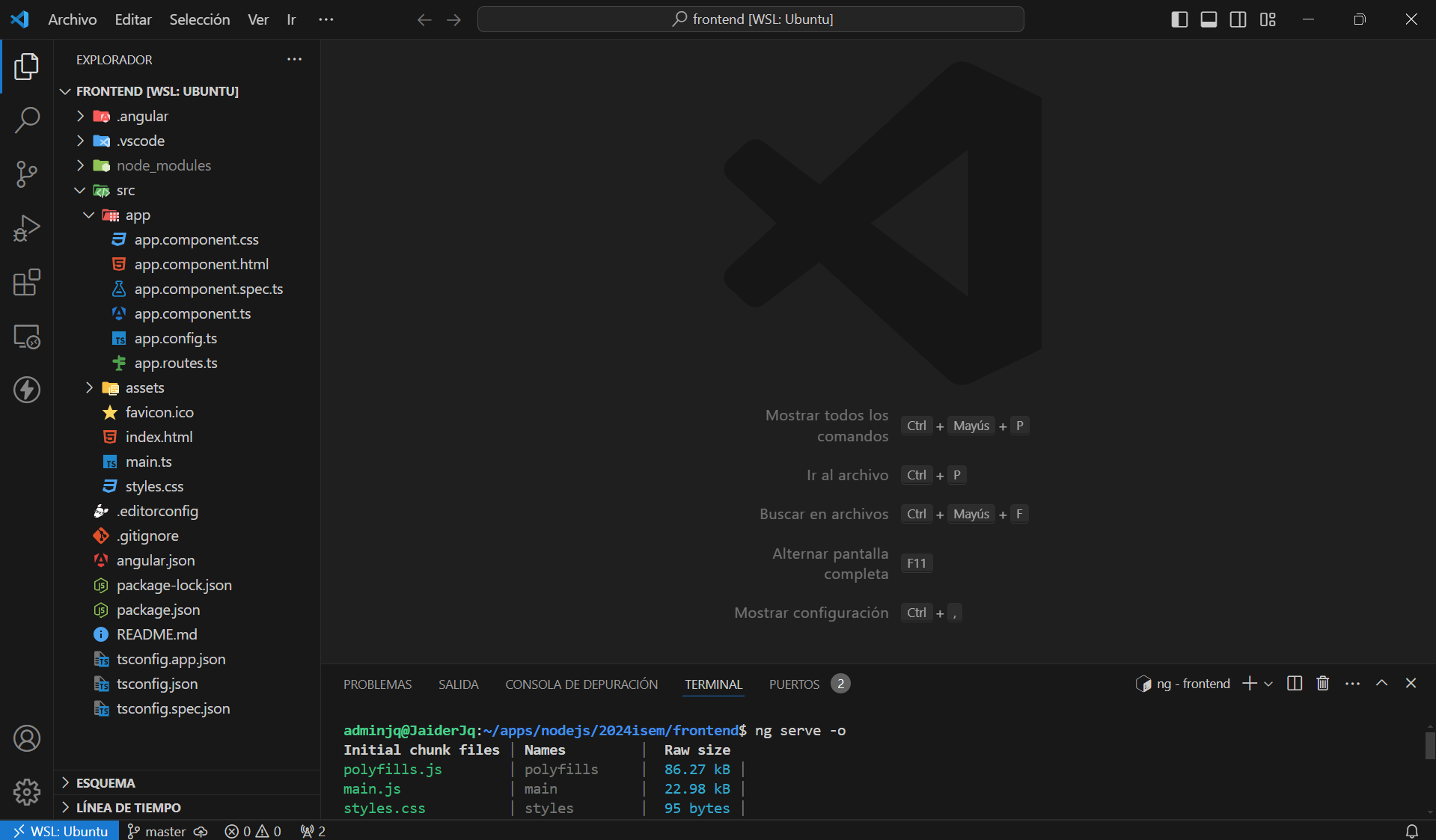The image size is (1436, 840).
Task: Open the terminal launch profile dropdown arrow
Action: point(1268,684)
